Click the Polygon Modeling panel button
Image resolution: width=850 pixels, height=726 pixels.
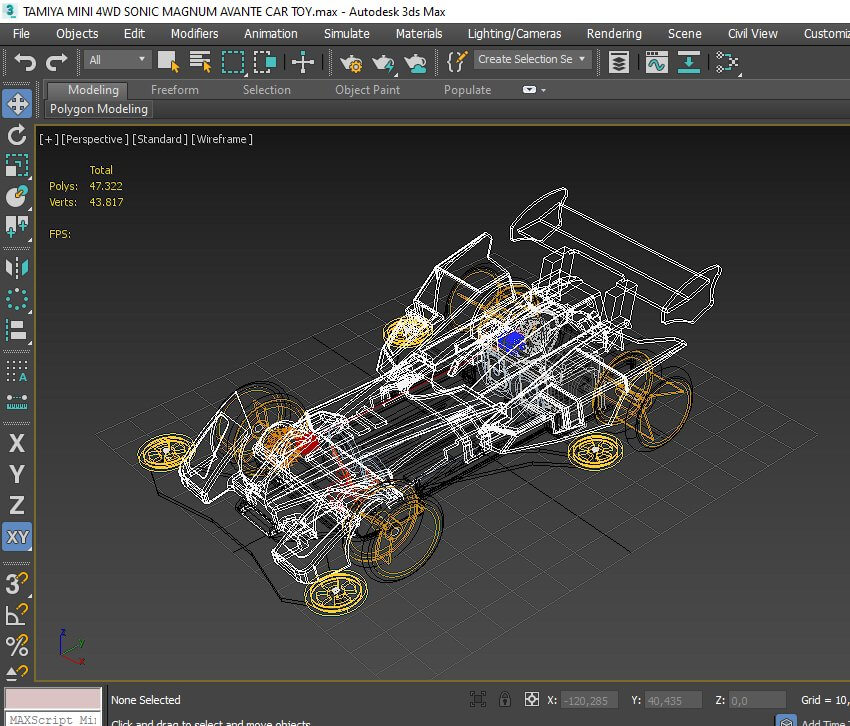pyautogui.click(x=99, y=109)
